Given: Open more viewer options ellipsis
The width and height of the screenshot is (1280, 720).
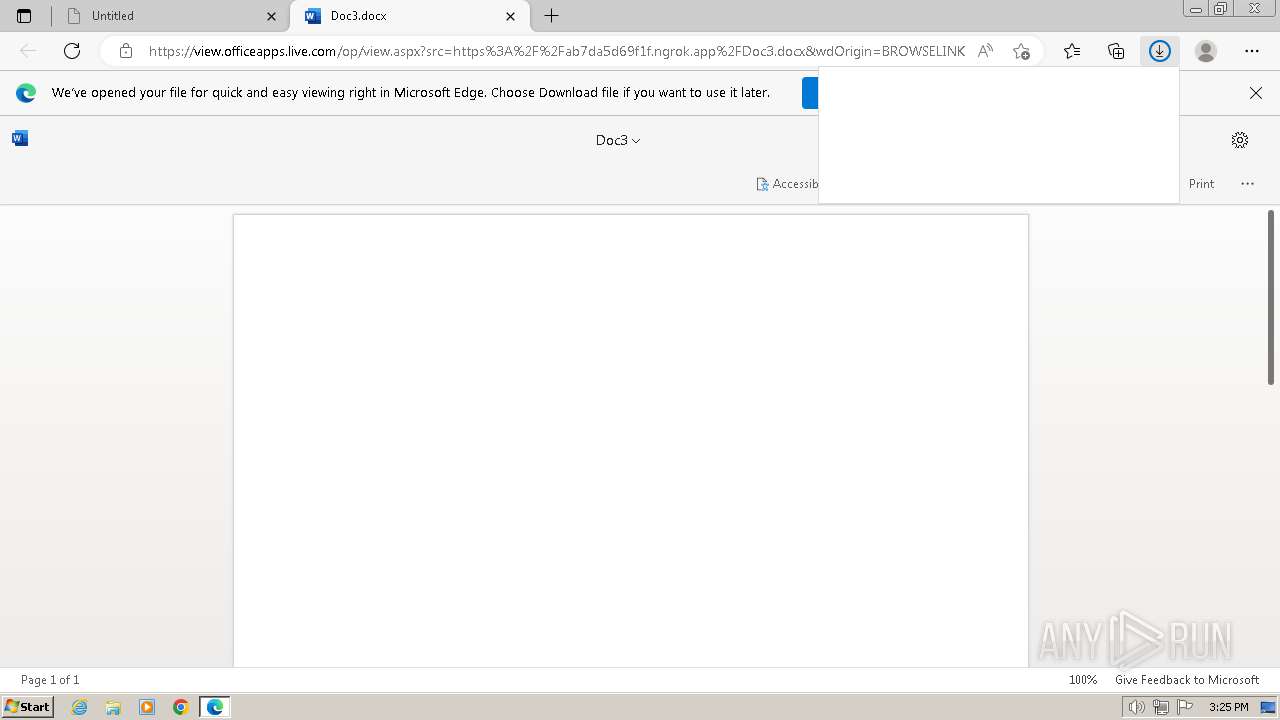Looking at the screenshot, I should tap(1247, 184).
